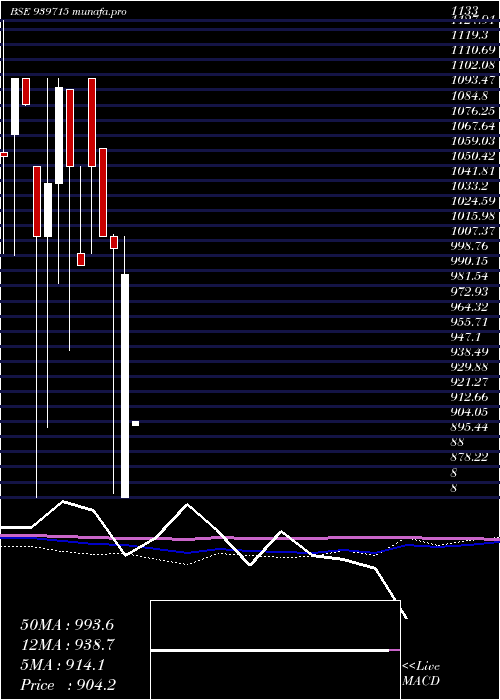
Task: Select the 912.66 price level
Action: pyautogui.click(x=469, y=397)
